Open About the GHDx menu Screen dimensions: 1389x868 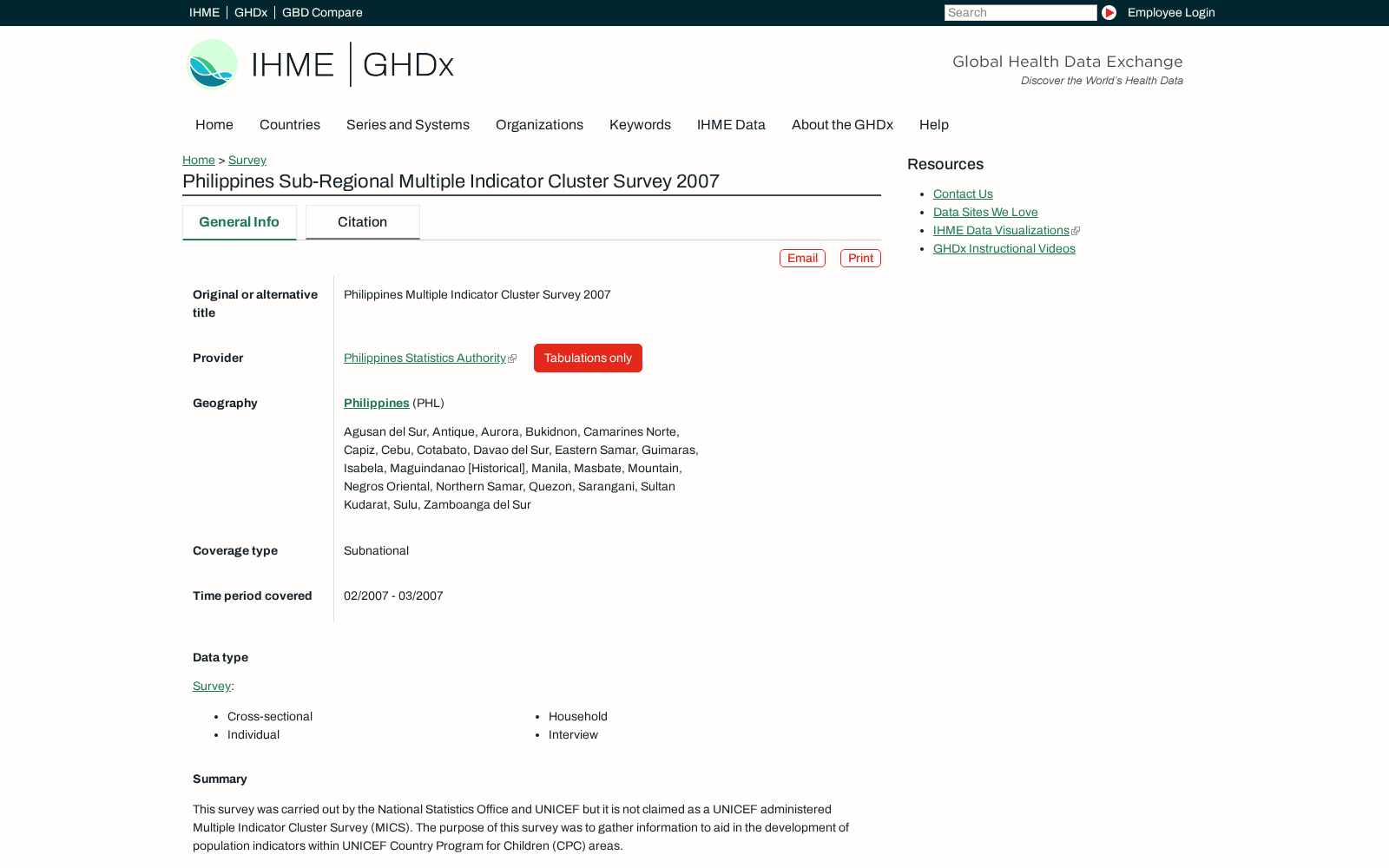coord(842,125)
